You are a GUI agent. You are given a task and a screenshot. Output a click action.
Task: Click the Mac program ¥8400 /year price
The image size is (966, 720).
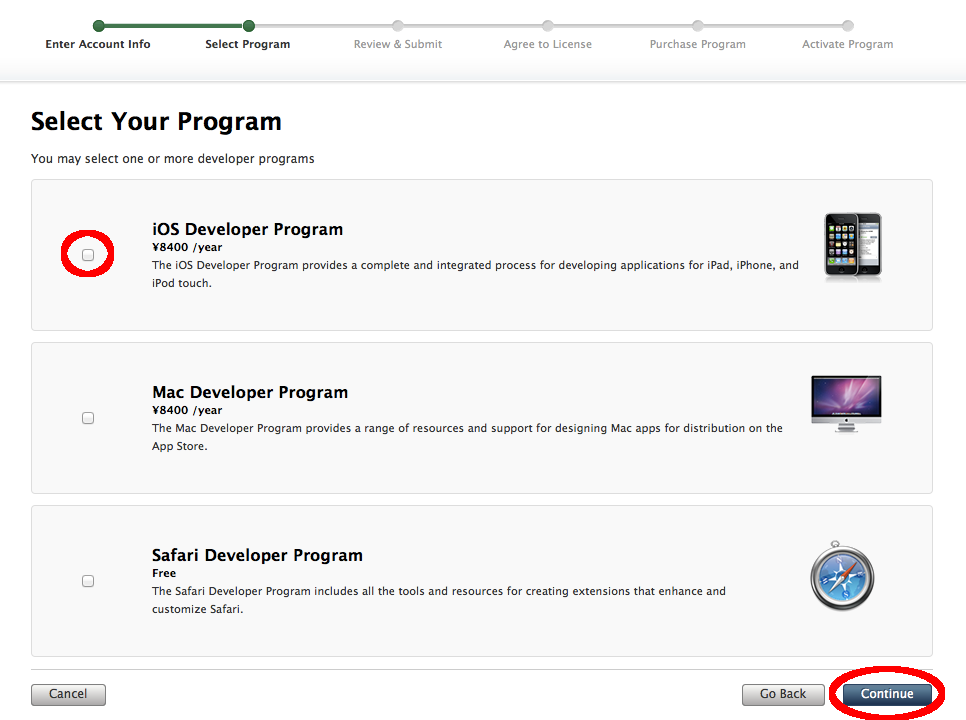(x=187, y=410)
